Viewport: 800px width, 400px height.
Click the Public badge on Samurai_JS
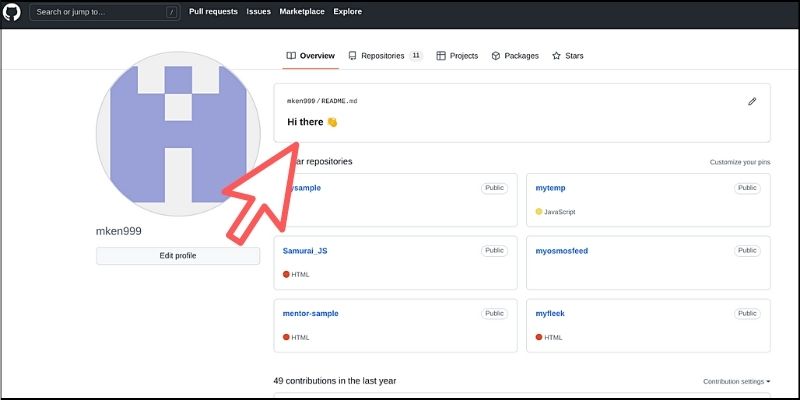[x=494, y=251]
